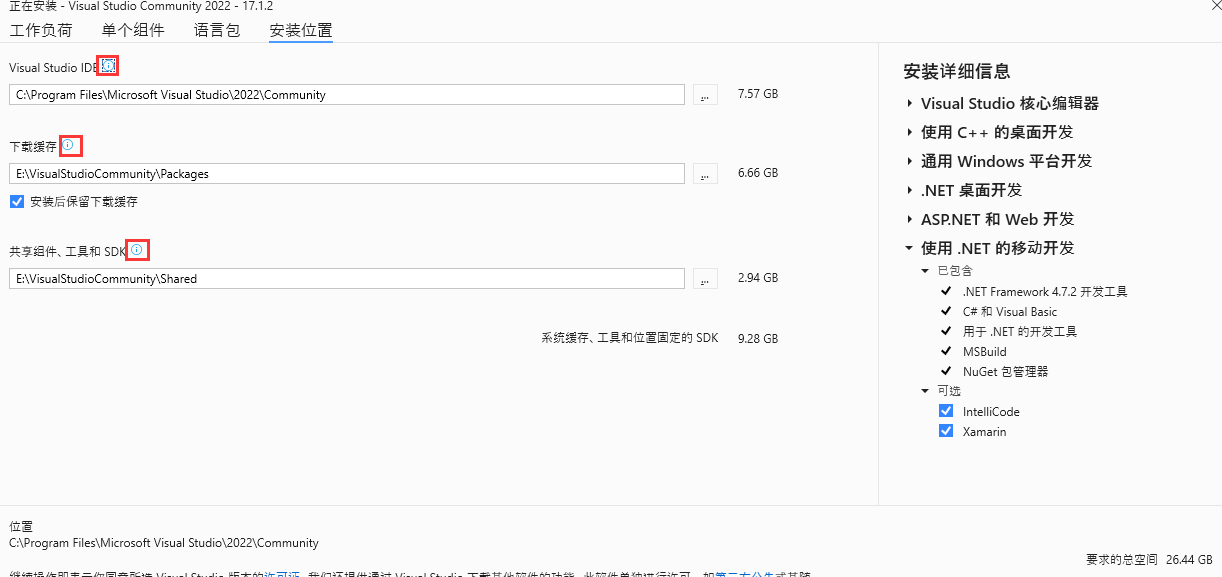1222x577 pixels.
Task: Expand Visual Studio 核心编辑器 details
Action: click(909, 103)
